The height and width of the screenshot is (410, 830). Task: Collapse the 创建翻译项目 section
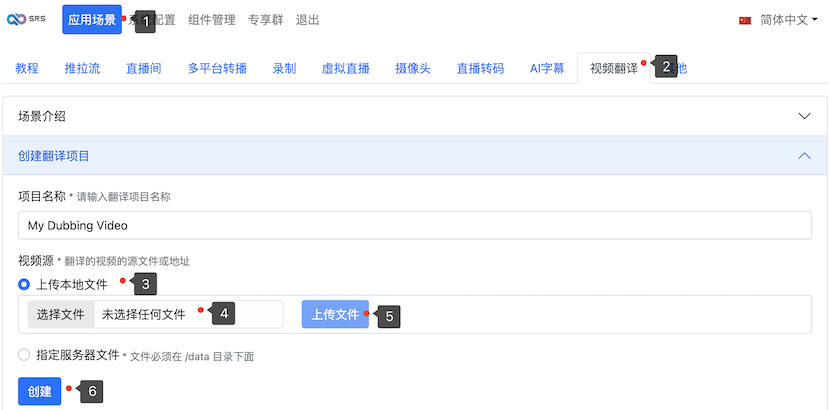[x=804, y=155]
